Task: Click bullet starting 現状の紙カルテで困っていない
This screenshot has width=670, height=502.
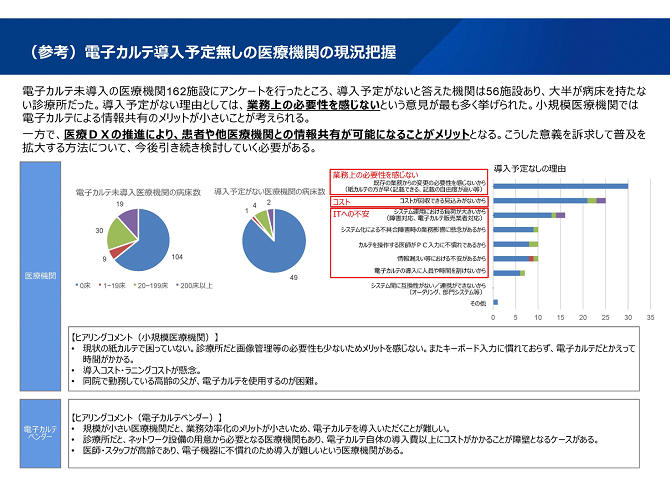Action: pyautogui.click(x=359, y=353)
